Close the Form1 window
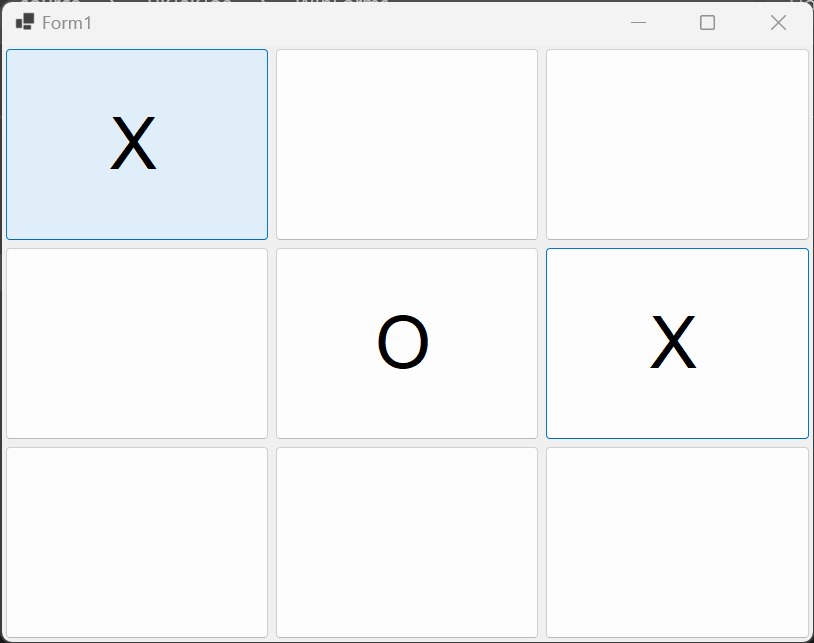The image size is (814, 643). coord(778,22)
